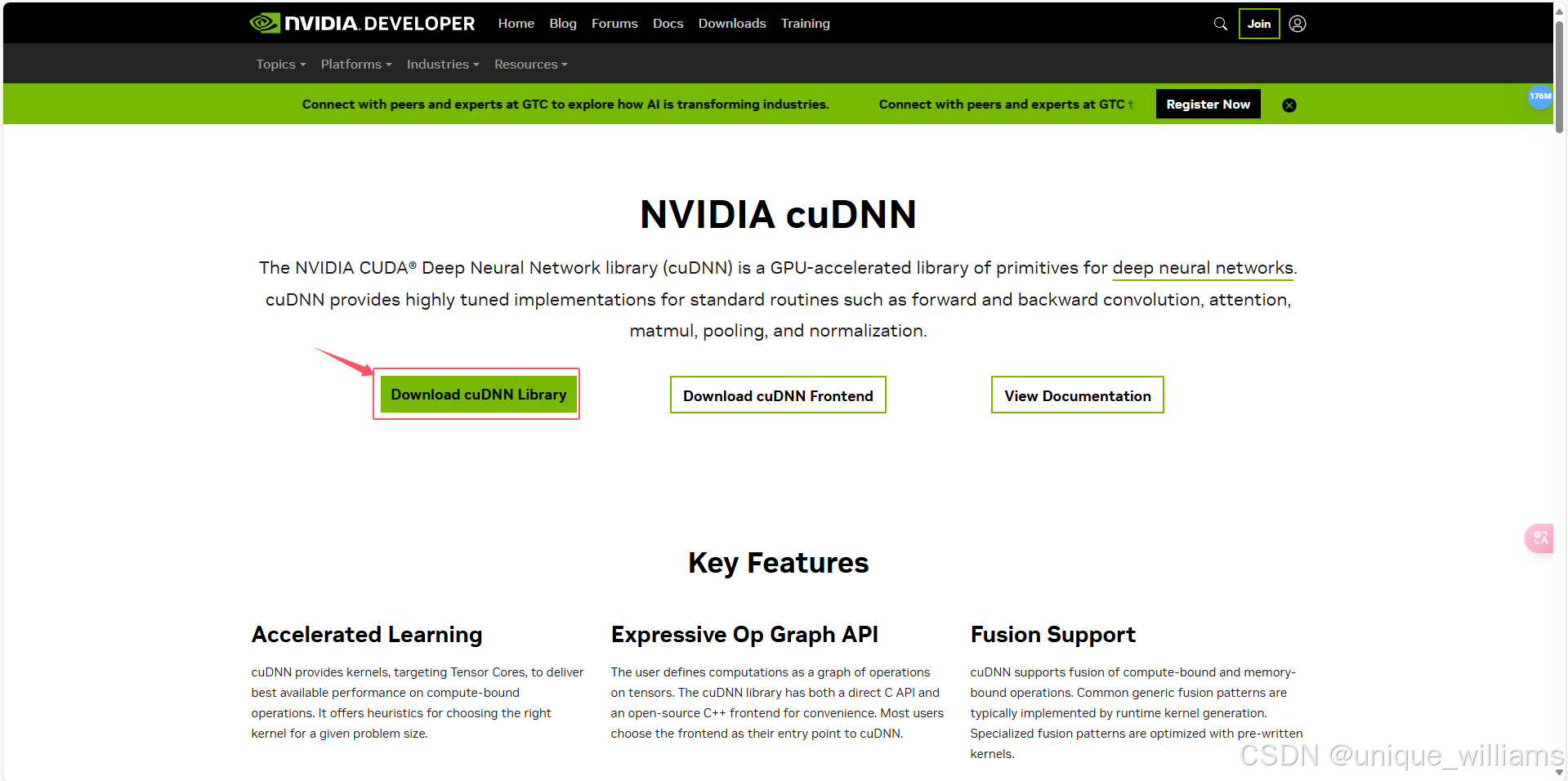The image size is (1568, 781).
Task: Click the Fusion Support heading
Action: (1052, 635)
